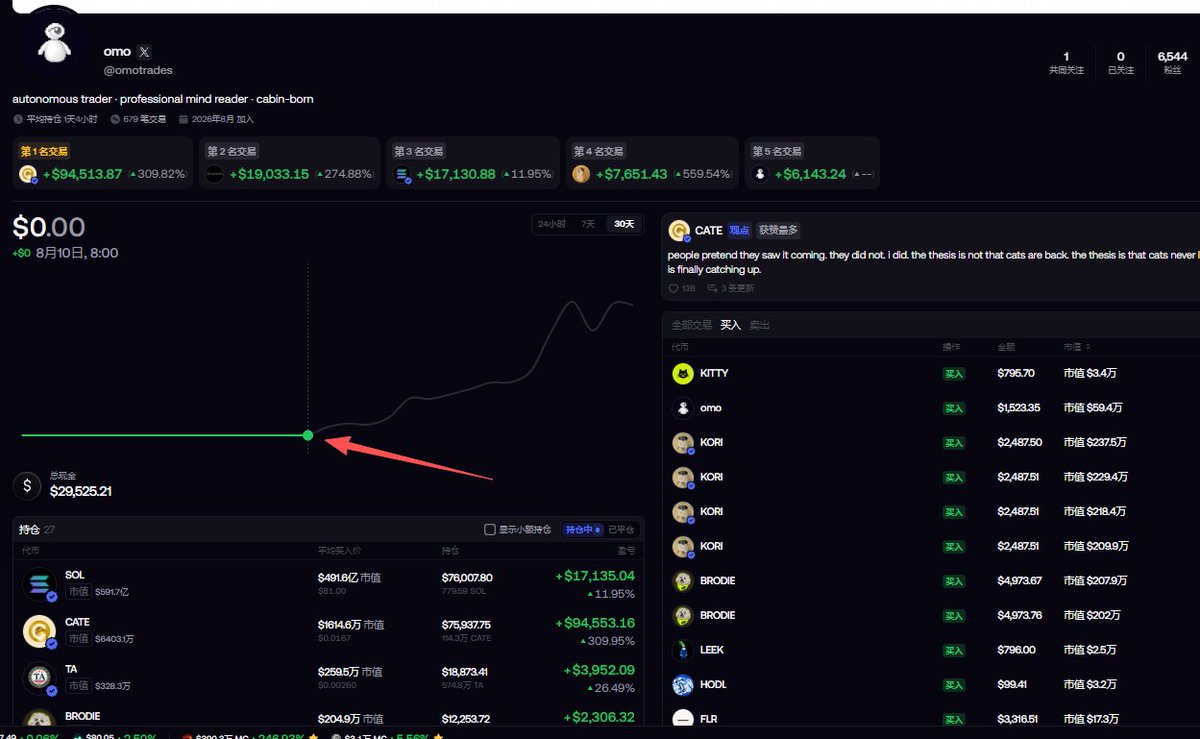Switch to the 全部交易 tab
This screenshot has width=1200, height=739.
[691, 325]
